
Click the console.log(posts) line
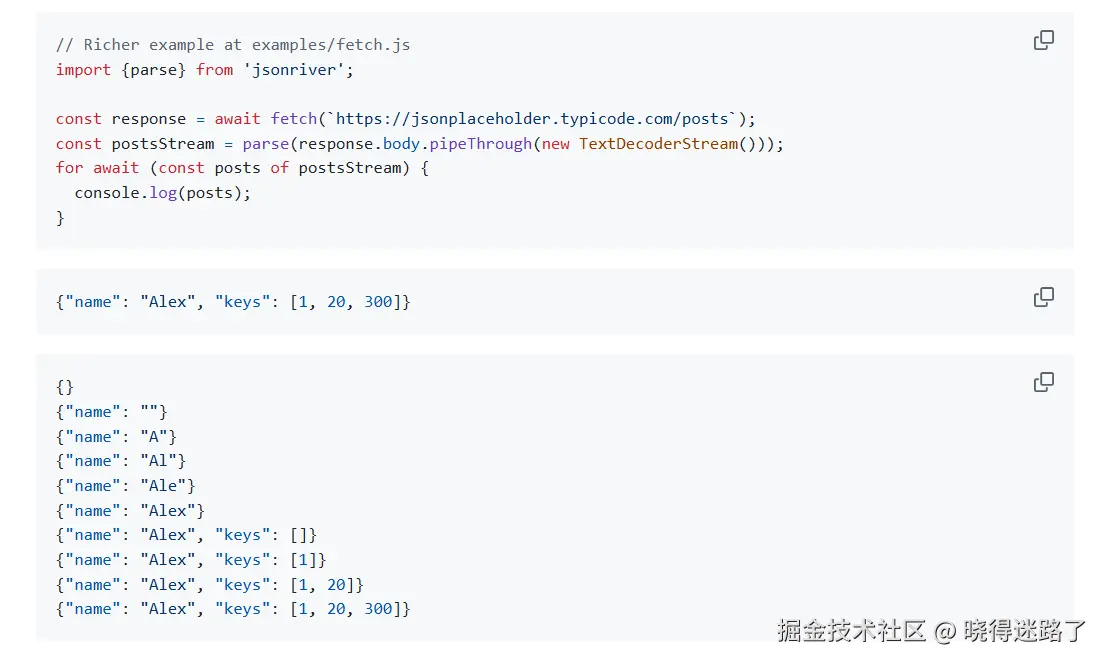coord(162,193)
